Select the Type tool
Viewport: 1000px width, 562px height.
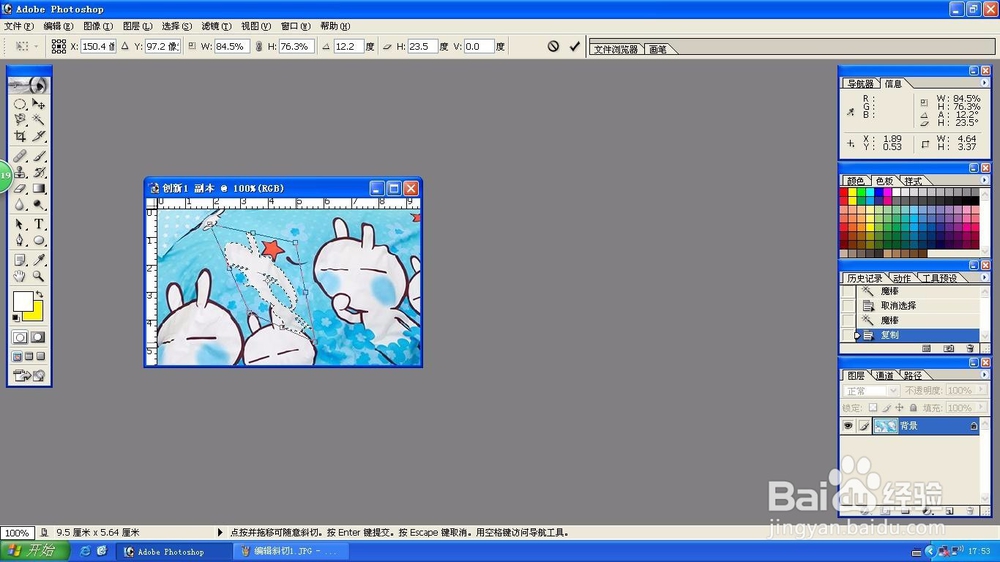39,224
